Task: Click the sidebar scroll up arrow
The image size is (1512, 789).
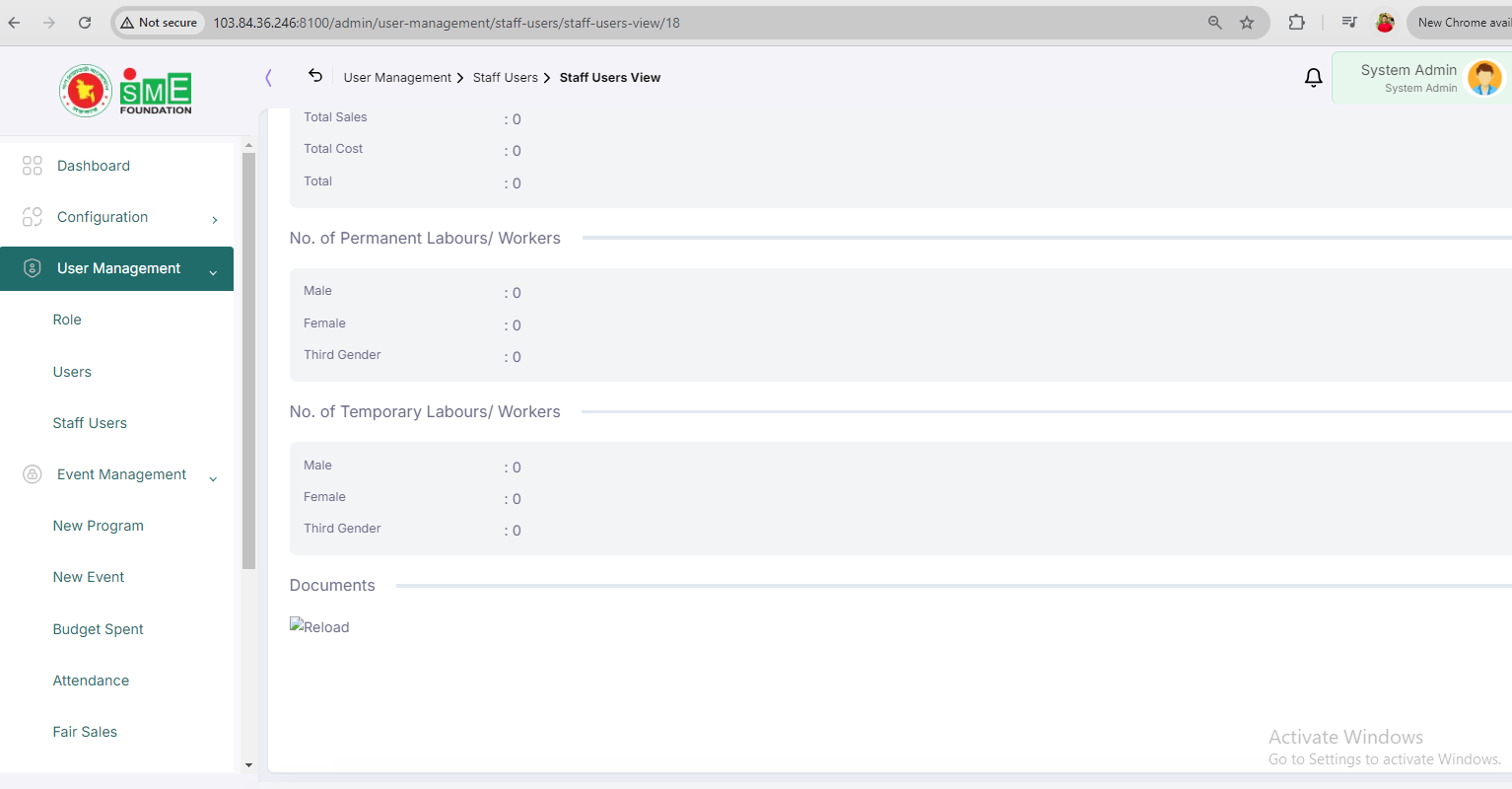Action: coord(248,145)
